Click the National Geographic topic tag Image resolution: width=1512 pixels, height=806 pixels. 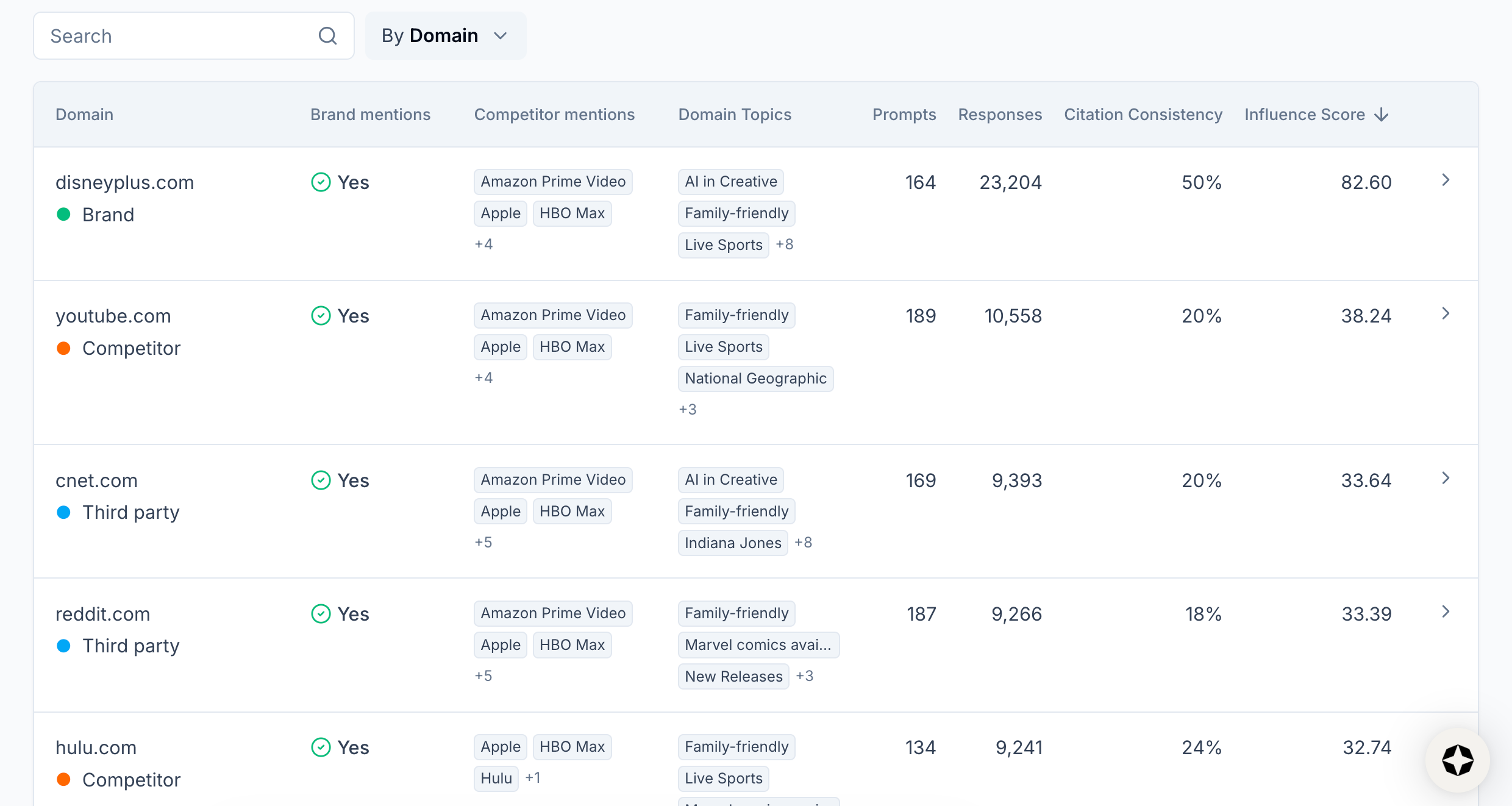point(755,379)
